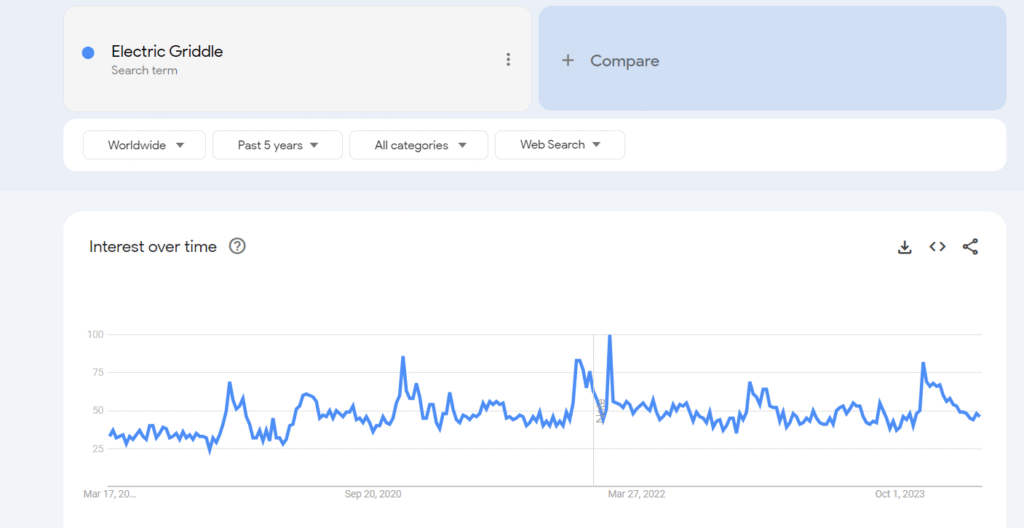Click the Interest over time heading
This screenshot has width=1024, height=528.
pos(153,247)
